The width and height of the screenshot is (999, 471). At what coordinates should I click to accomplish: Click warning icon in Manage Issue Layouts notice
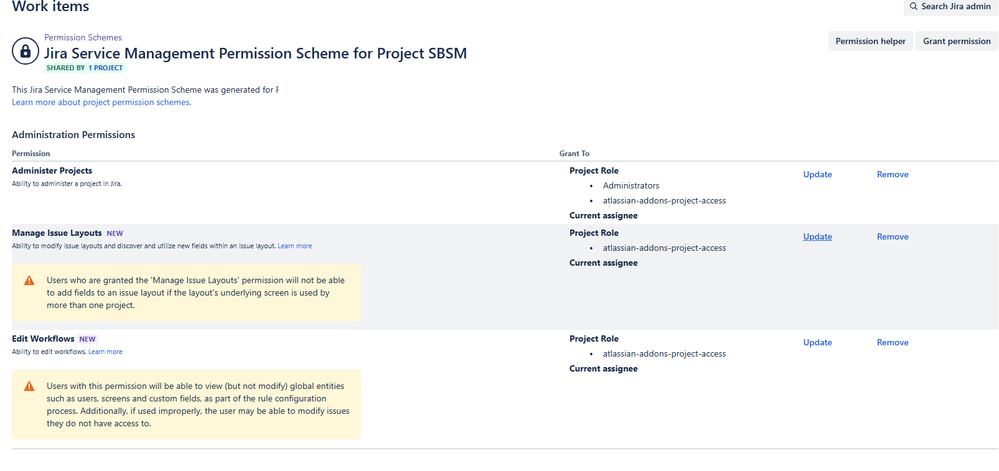click(30, 283)
